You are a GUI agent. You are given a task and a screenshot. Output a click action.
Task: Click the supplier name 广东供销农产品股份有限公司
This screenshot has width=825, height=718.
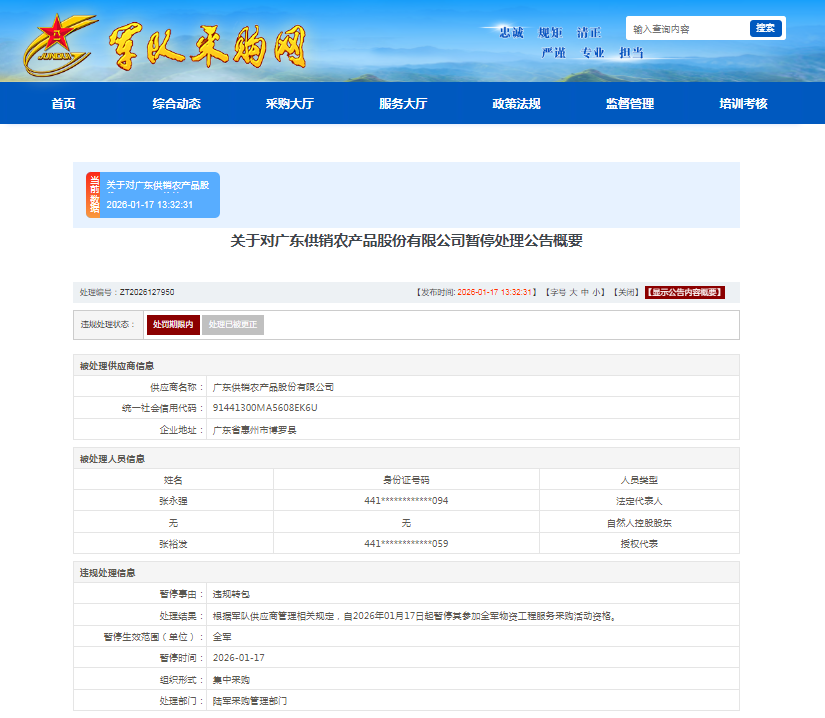[273, 386]
